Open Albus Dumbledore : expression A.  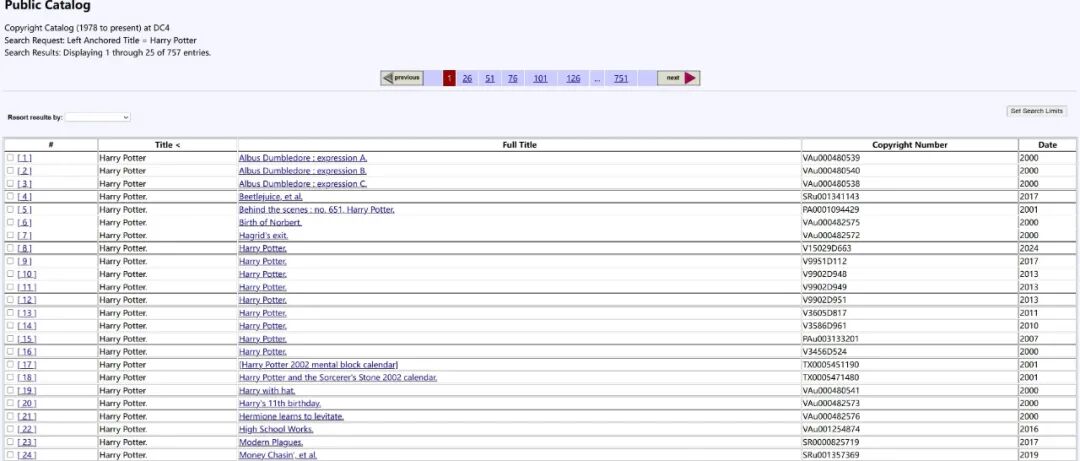tap(303, 158)
